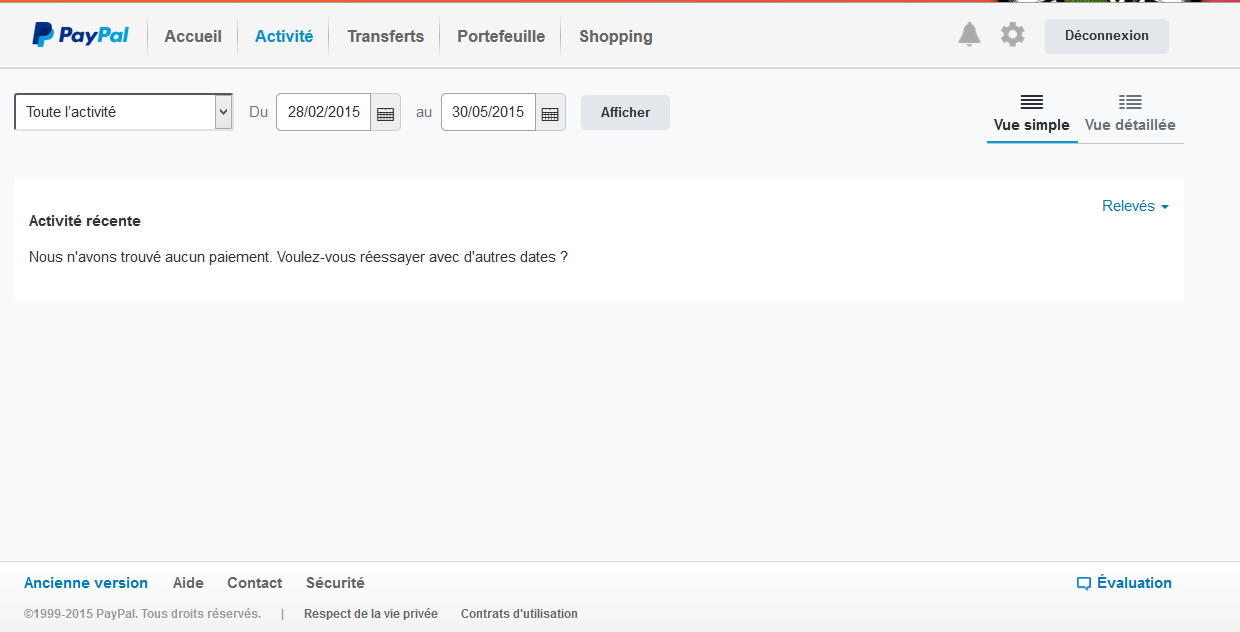The width and height of the screenshot is (1240, 632).
Task: Navigate to the Shopping tab
Action: tap(615, 36)
